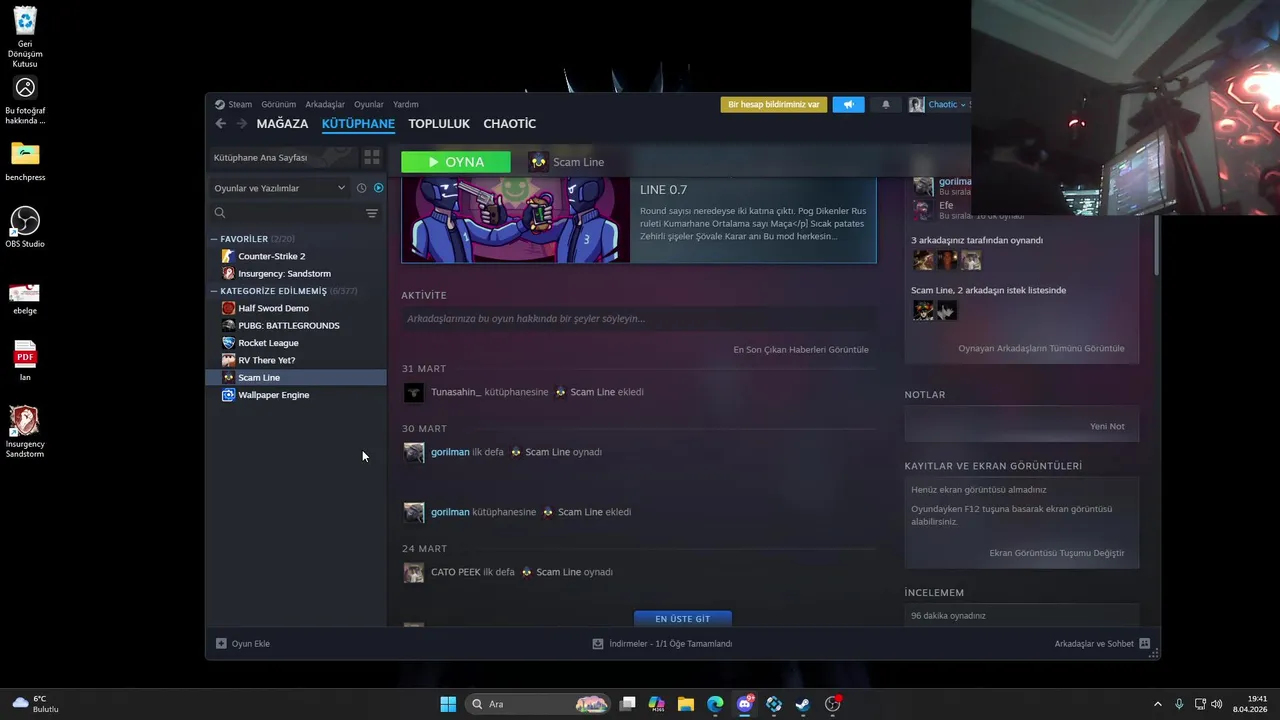This screenshot has width=1280, height=720.
Task: Click Scam Line icon in header bar
Action: [x=538, y=162]
